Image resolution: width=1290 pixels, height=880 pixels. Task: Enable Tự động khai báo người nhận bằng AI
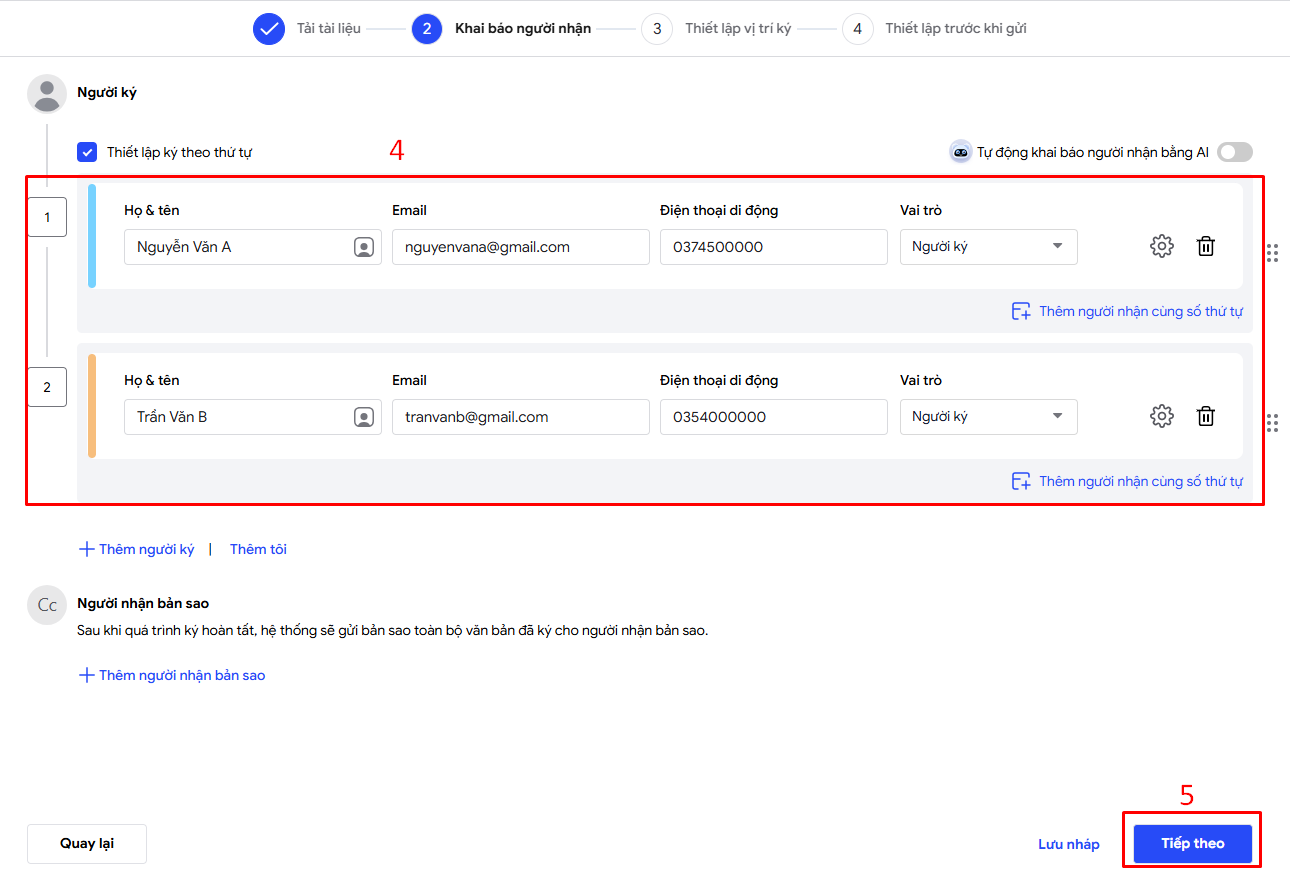pos(1234,152)
